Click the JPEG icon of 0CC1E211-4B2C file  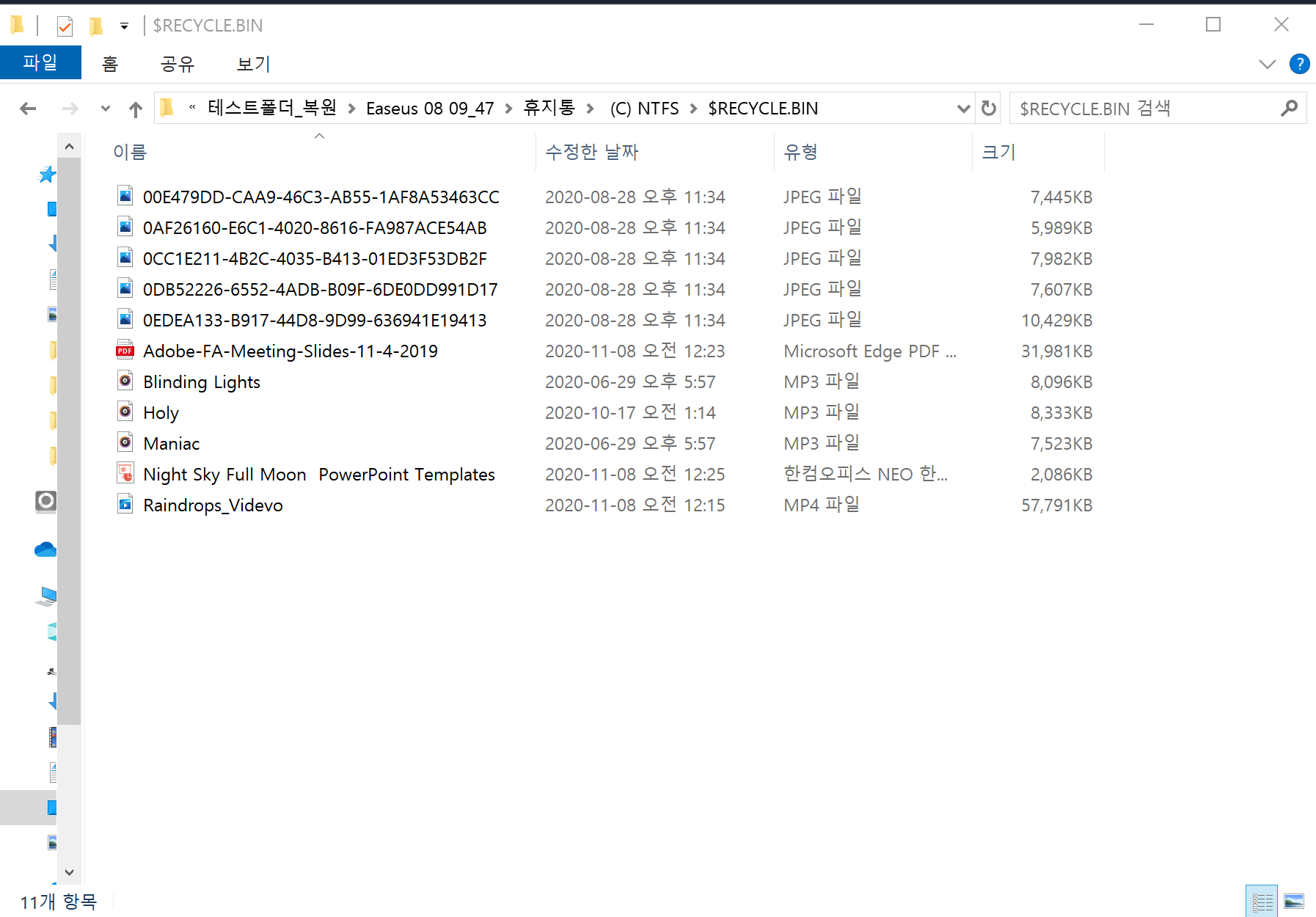pos(125,257)
